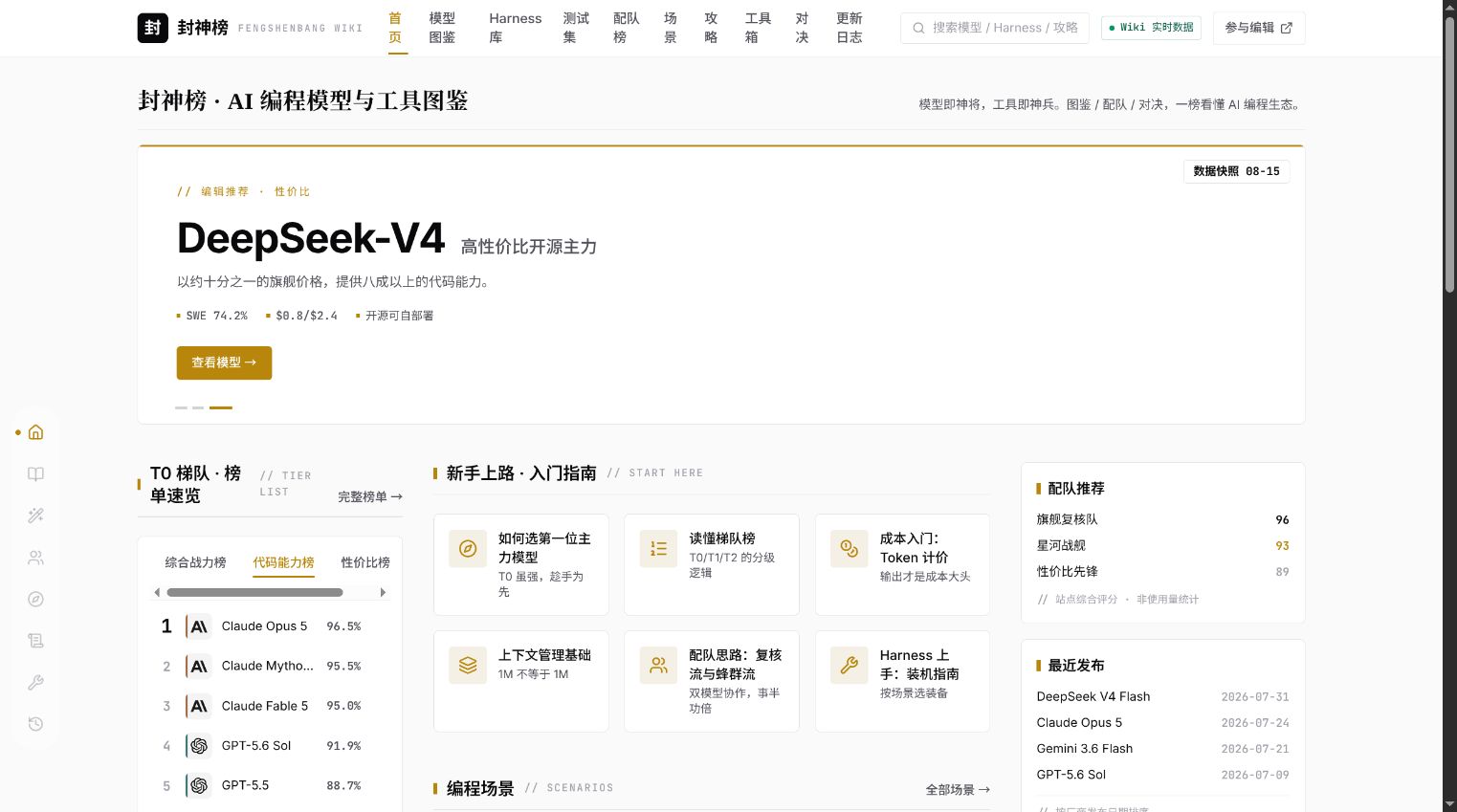1457x812 pixels.
Task: Open the Gemini 3.6 Flash release entry
Action: coord(1162,749)
